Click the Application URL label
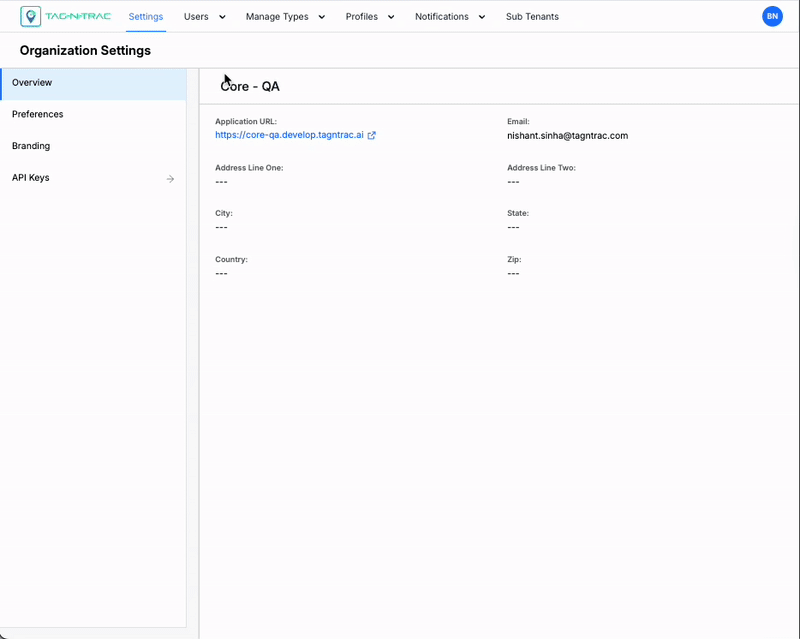800x639 pixels. click(246, 121)
